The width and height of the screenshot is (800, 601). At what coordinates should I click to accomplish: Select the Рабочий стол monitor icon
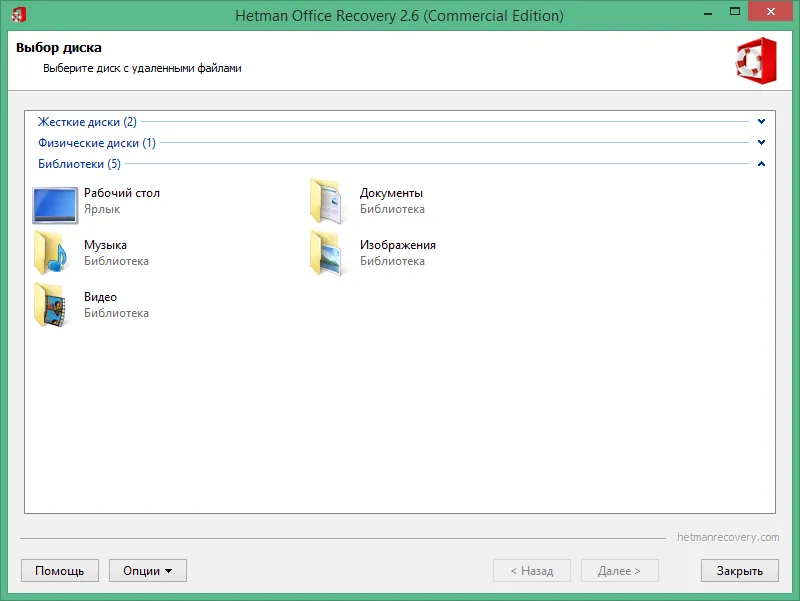click(55, 205)
